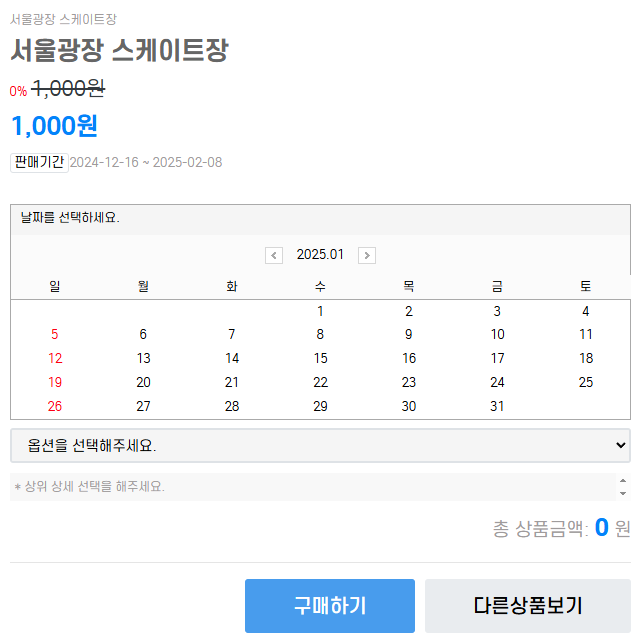Click the up arrow of detail selector
Screen dimensions: 637x642
point(623,481)
